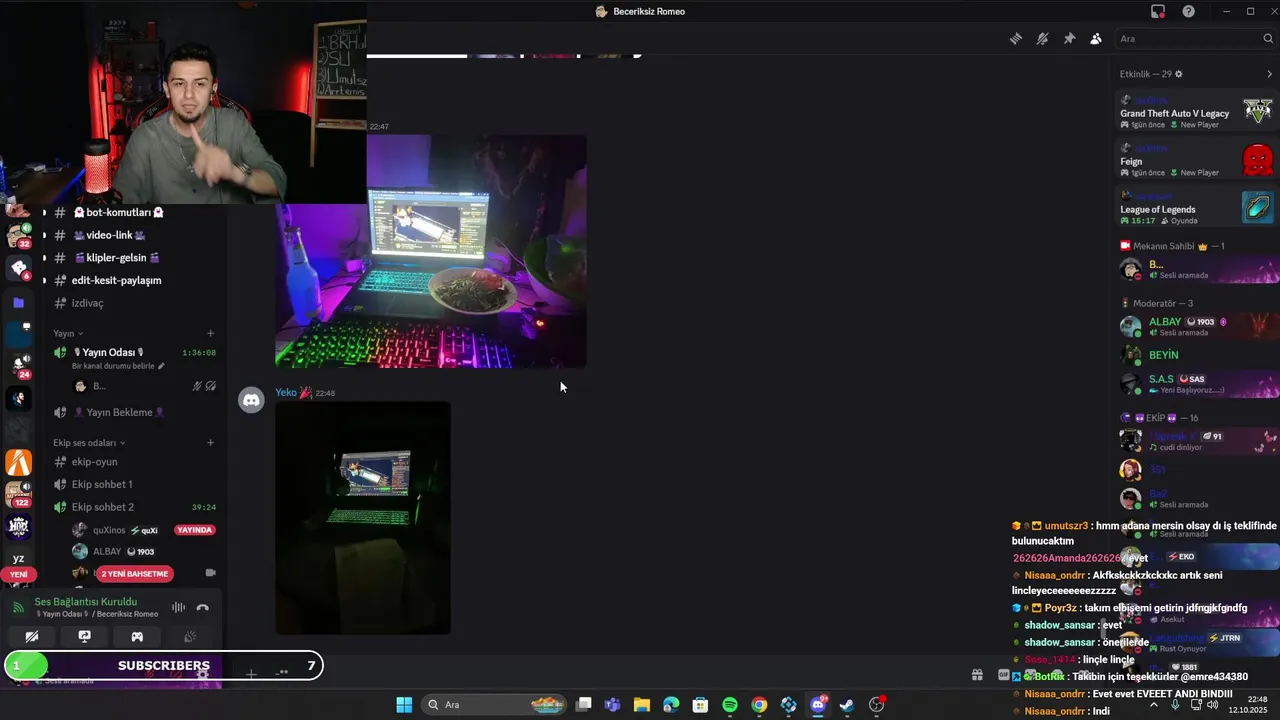Image resolution: width=1280 pixels, height=720 pixels.
Task: Open Spotify from the taskbar
Action: [730, 705]
